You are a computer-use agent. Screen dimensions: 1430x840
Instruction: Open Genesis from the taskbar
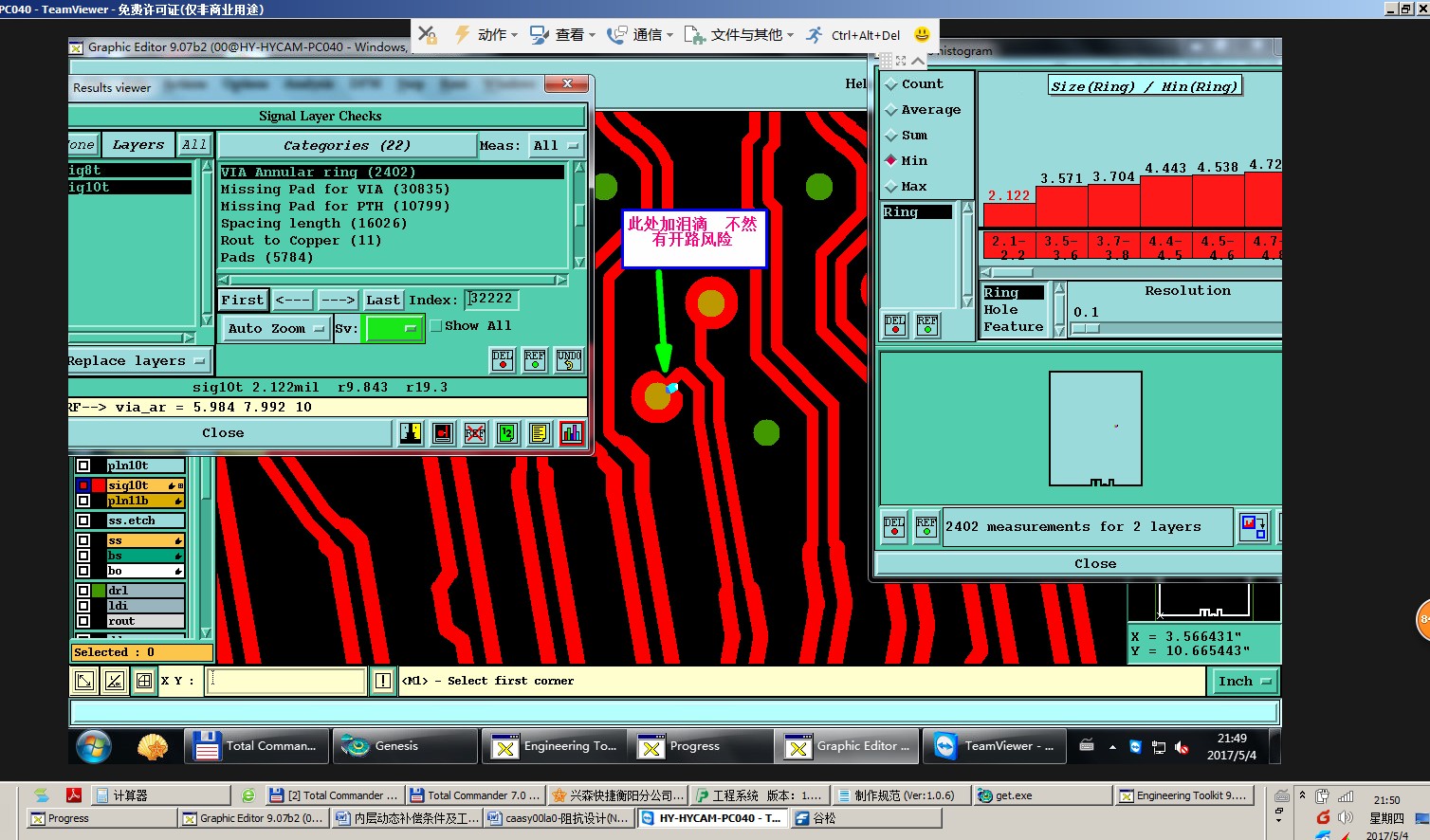point(407,746)
